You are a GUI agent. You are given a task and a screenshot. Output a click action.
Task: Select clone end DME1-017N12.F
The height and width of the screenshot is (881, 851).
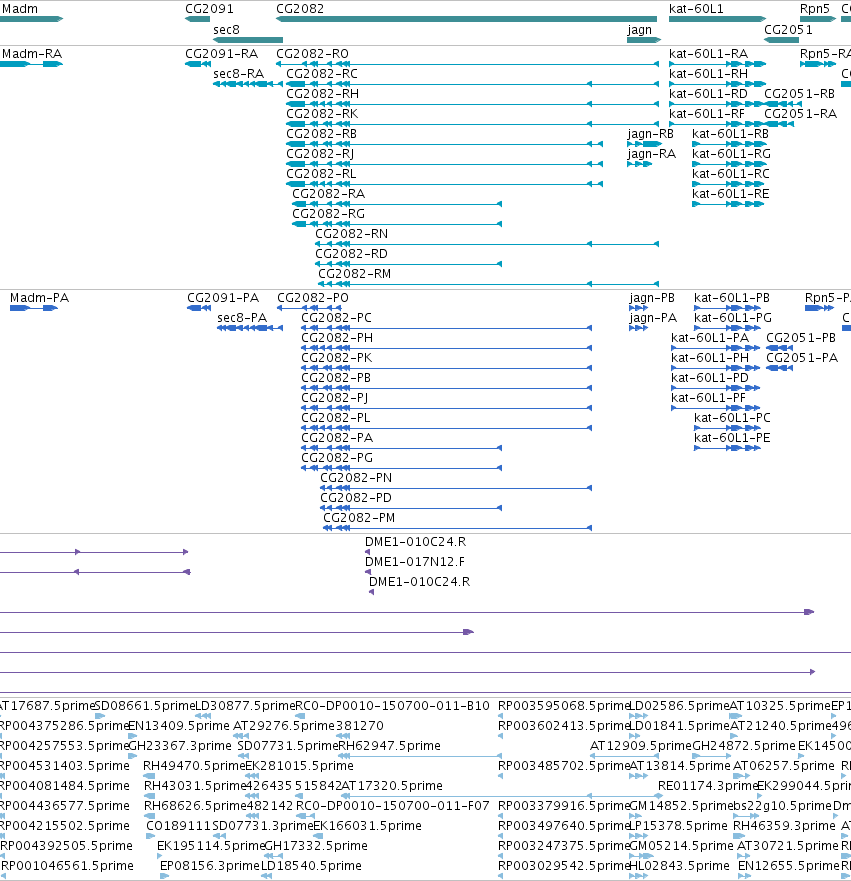point(415,562)
